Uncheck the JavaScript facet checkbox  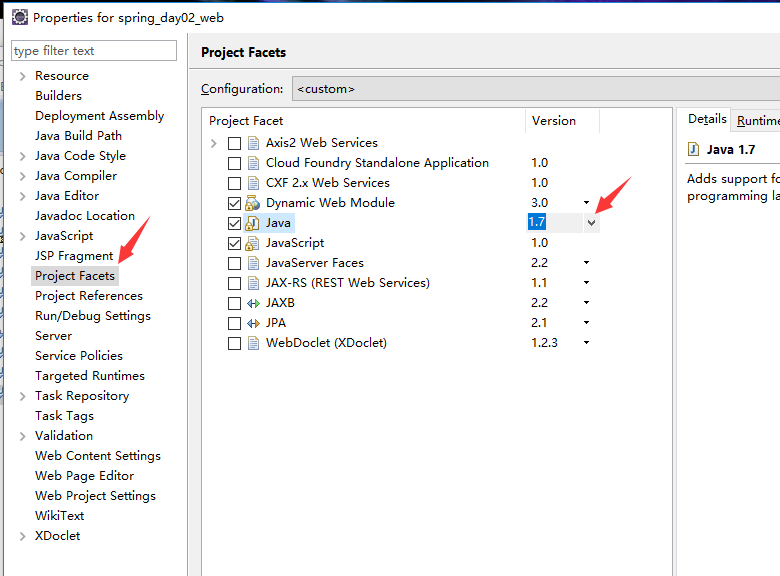coord(234,243)
